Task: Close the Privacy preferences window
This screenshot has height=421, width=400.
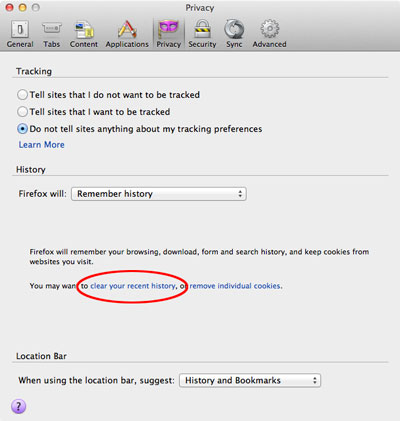Action: 10,7
